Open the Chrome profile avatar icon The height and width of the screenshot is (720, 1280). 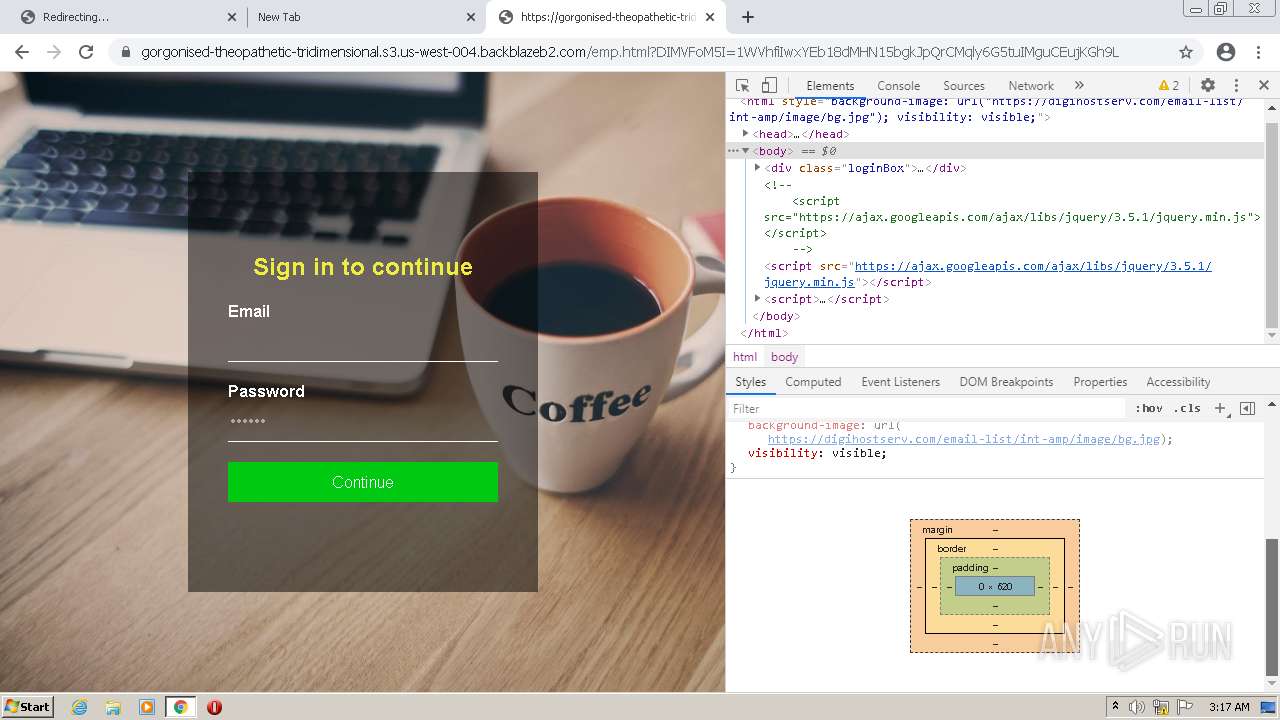(1226, 52)
